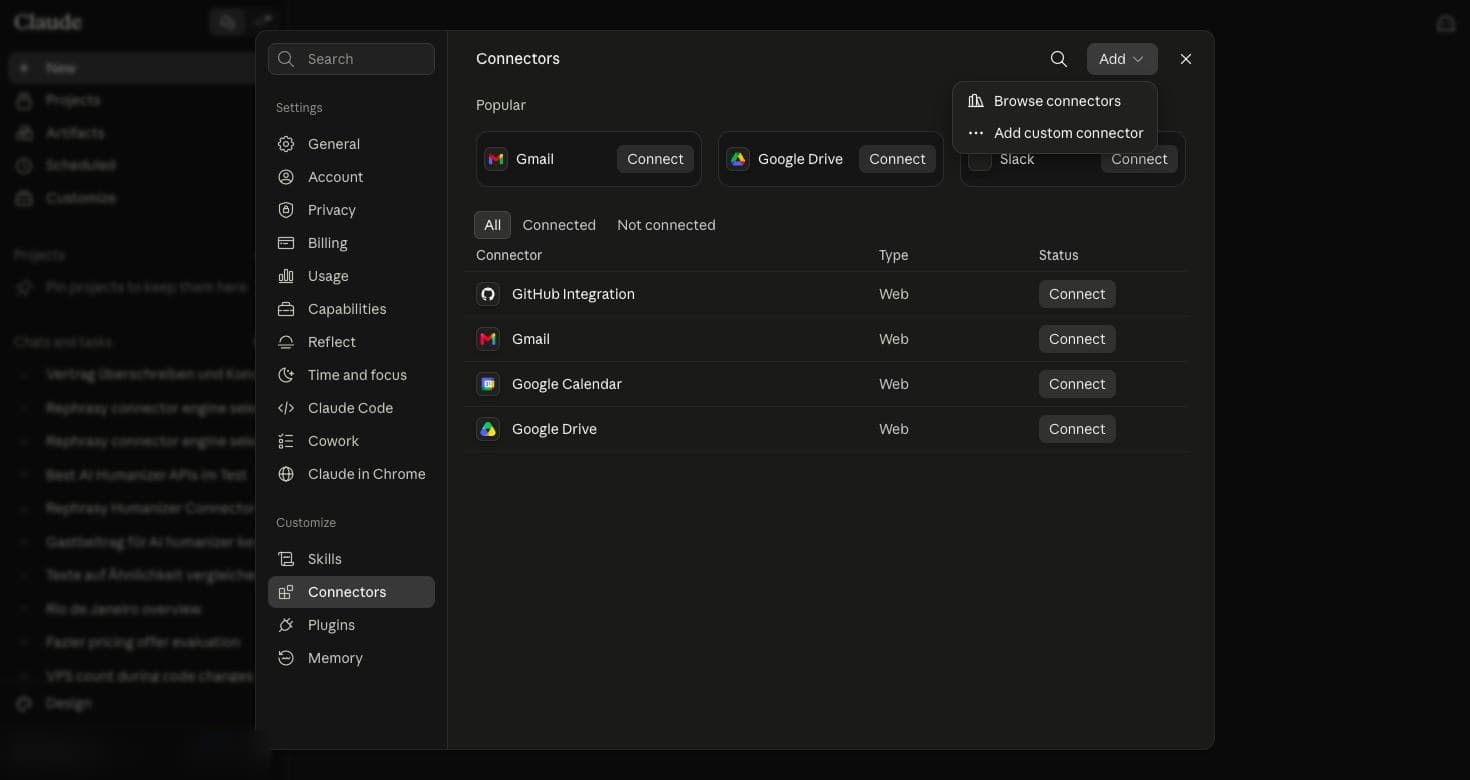1470x780 pixels.
Task: Open Claude in Chrome settings
Action: [x=351, y=474]
